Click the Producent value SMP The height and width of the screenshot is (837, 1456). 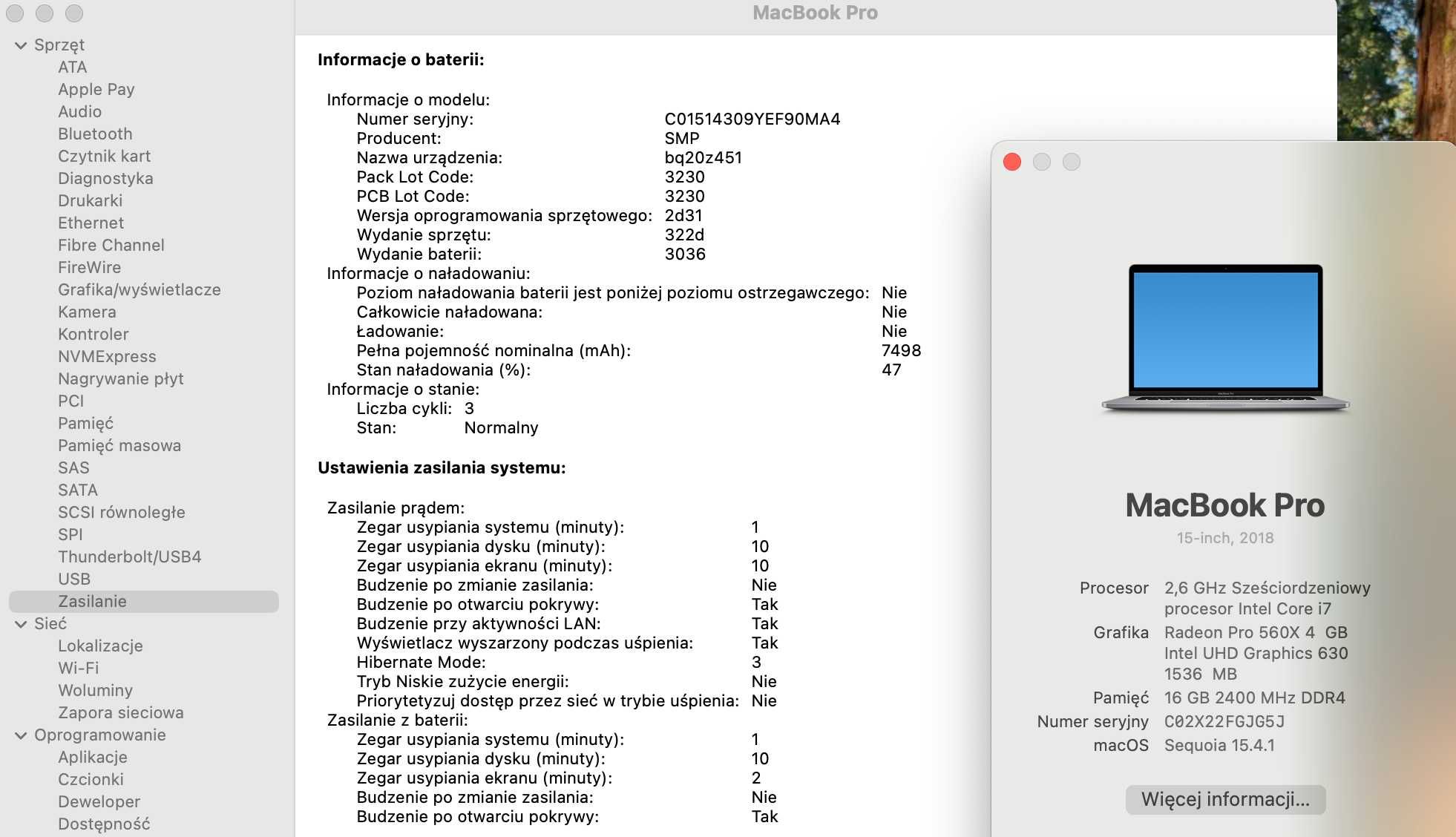pos(682,138)
